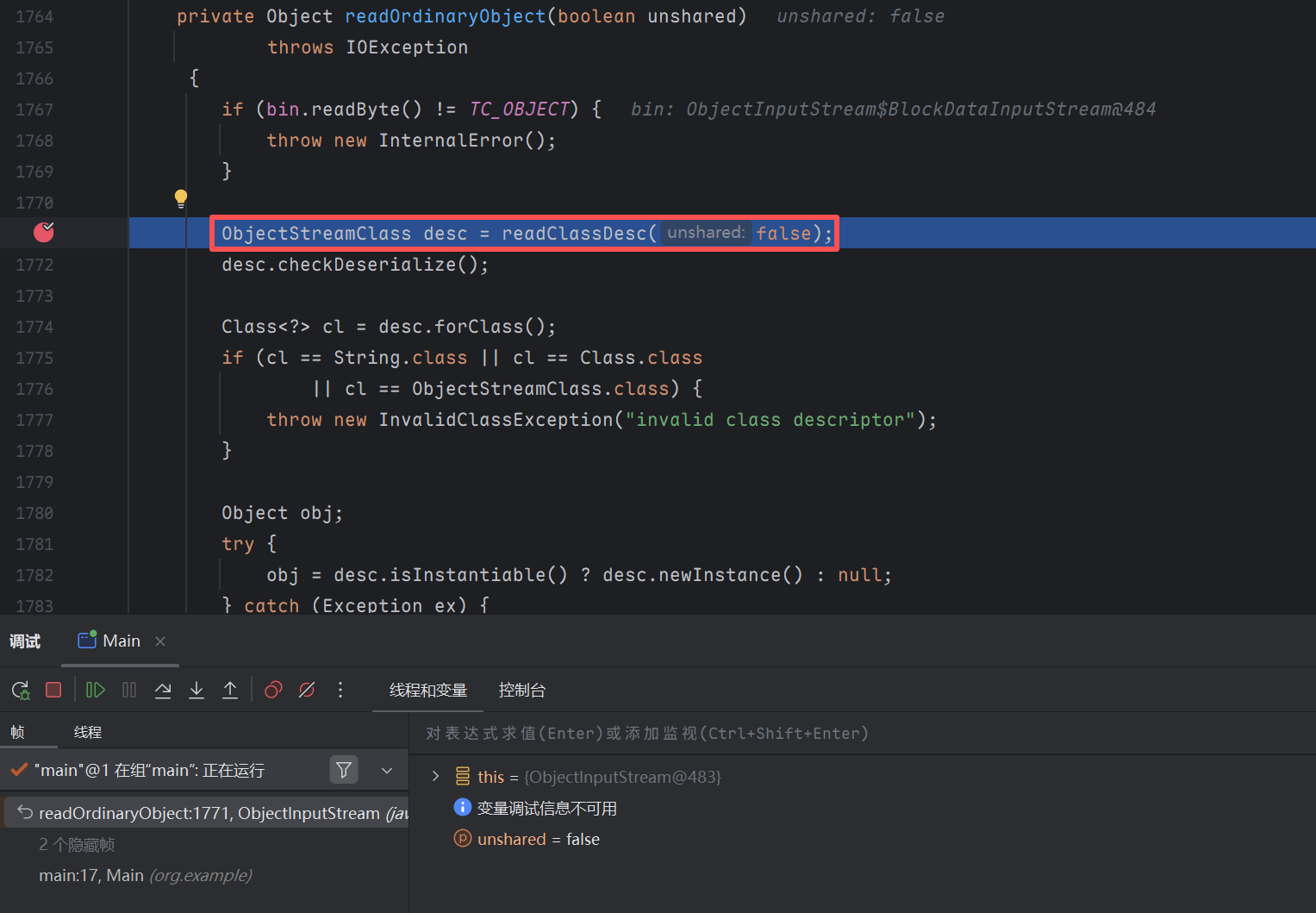Resume program execution

pos(96,690)
